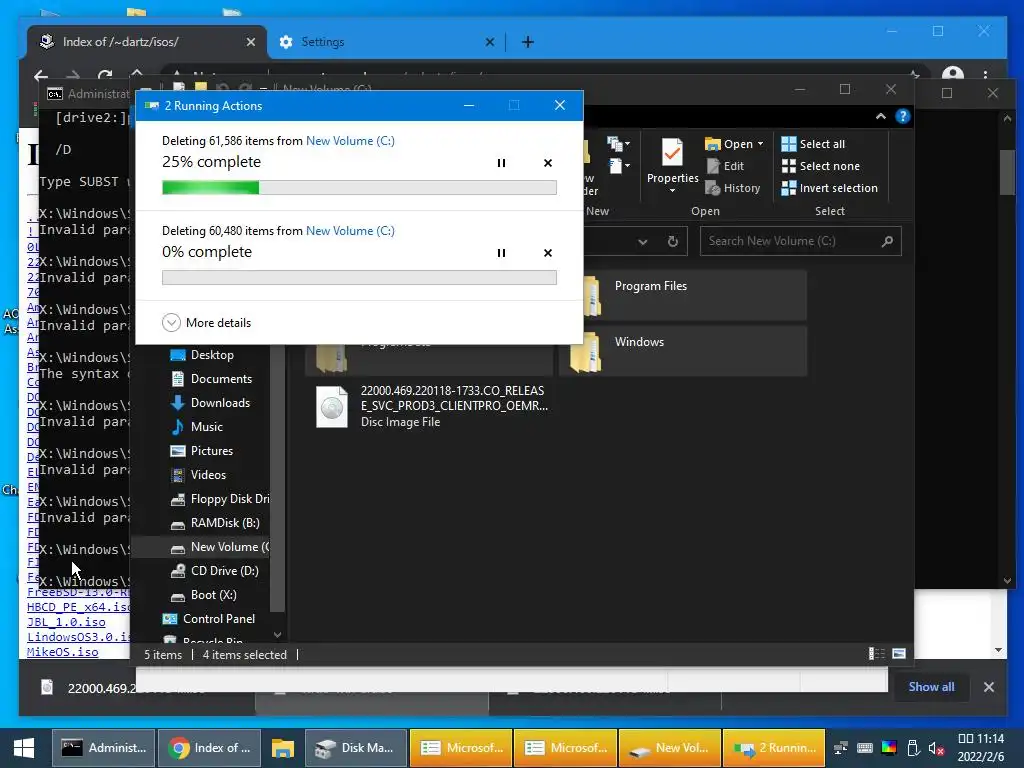Collapse the Explorer ribbon chevron
This screenshot has width=1024, height=768.
880,116
